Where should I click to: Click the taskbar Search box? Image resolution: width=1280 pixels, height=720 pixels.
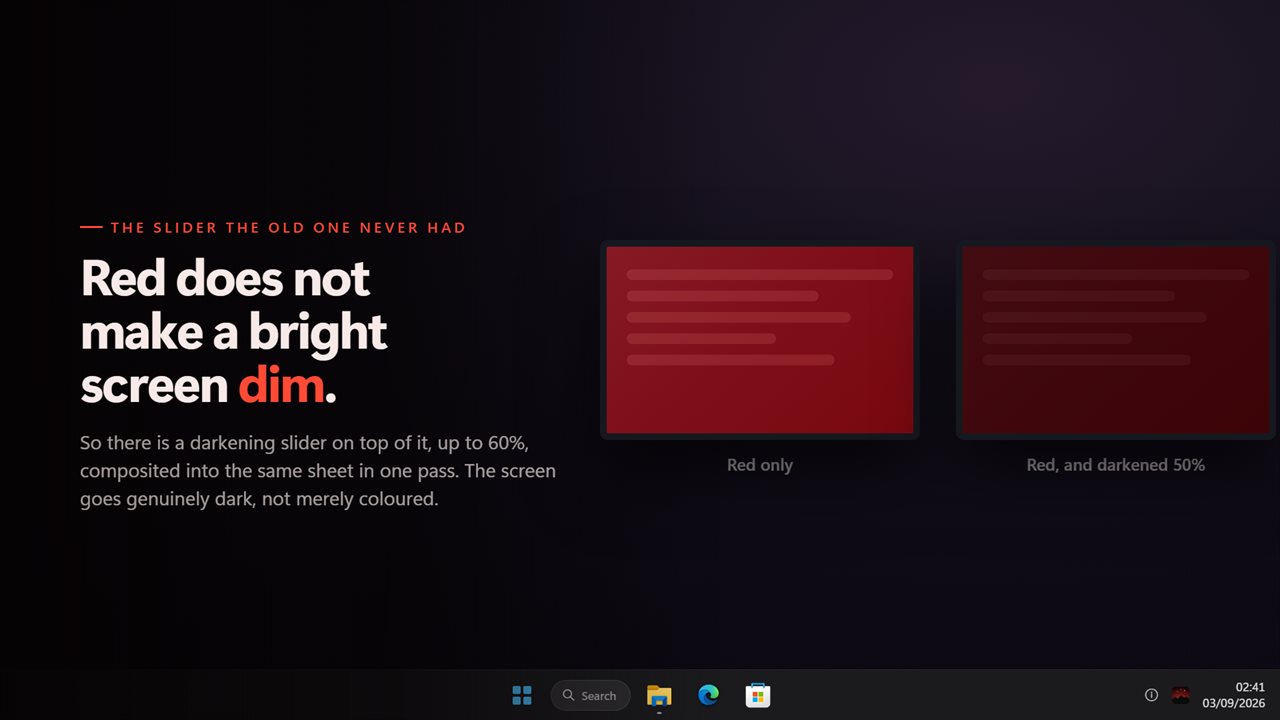[590, 695]
